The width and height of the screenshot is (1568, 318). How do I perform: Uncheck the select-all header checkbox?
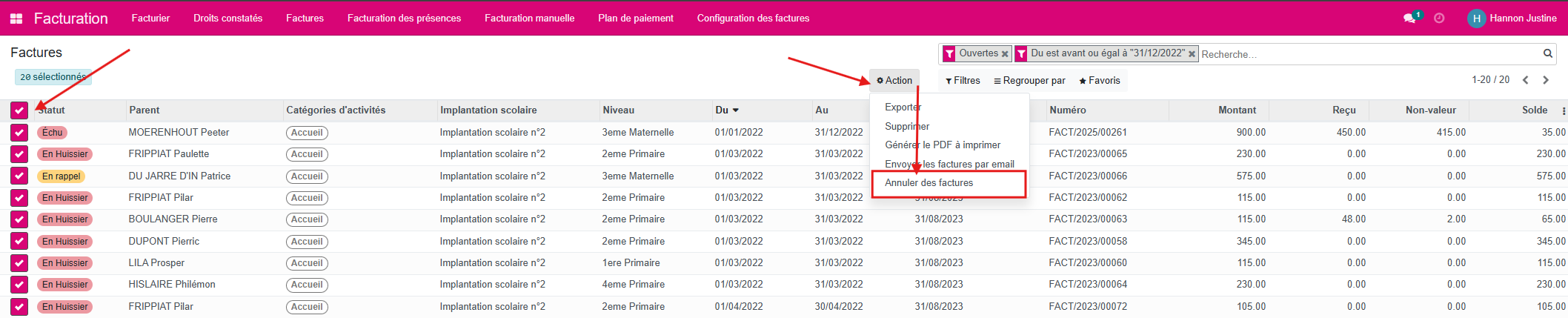(19, 110)
